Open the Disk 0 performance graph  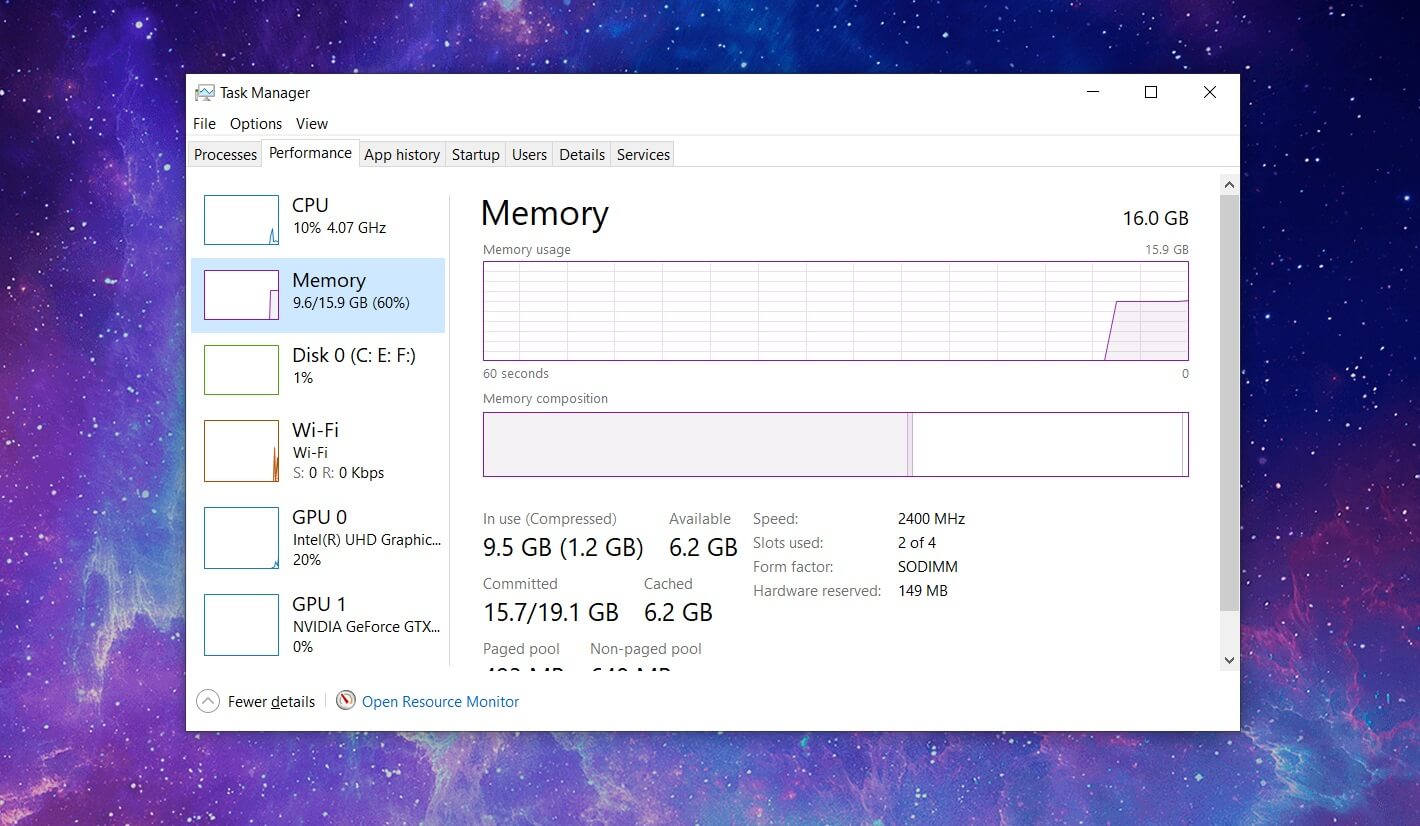[318, 365]
